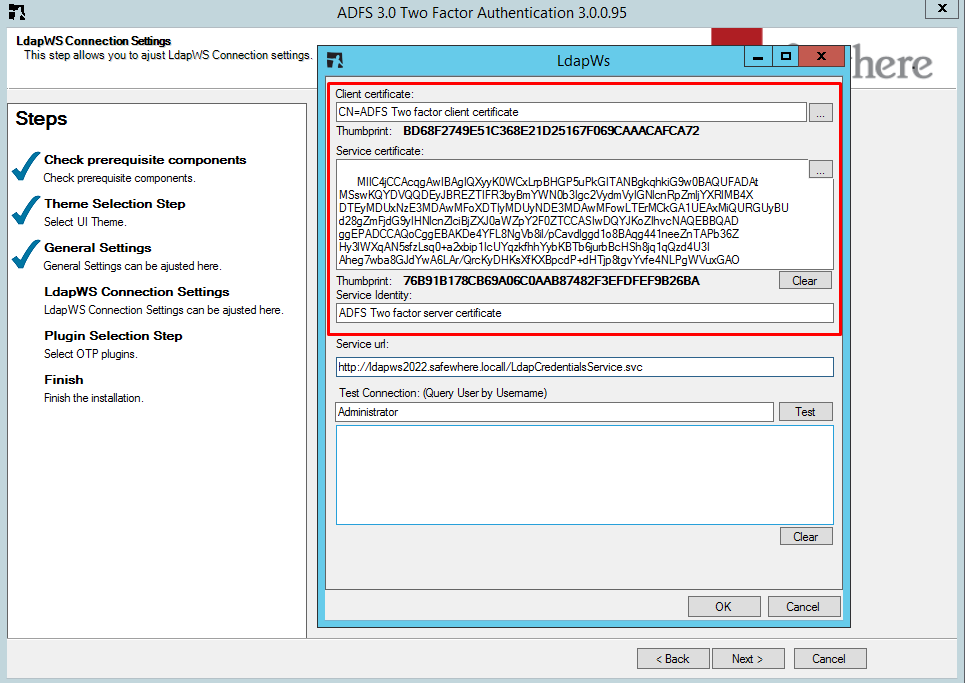
Task: Click the 'Select OTP plugins.' description
Action: tap(91, 354)
